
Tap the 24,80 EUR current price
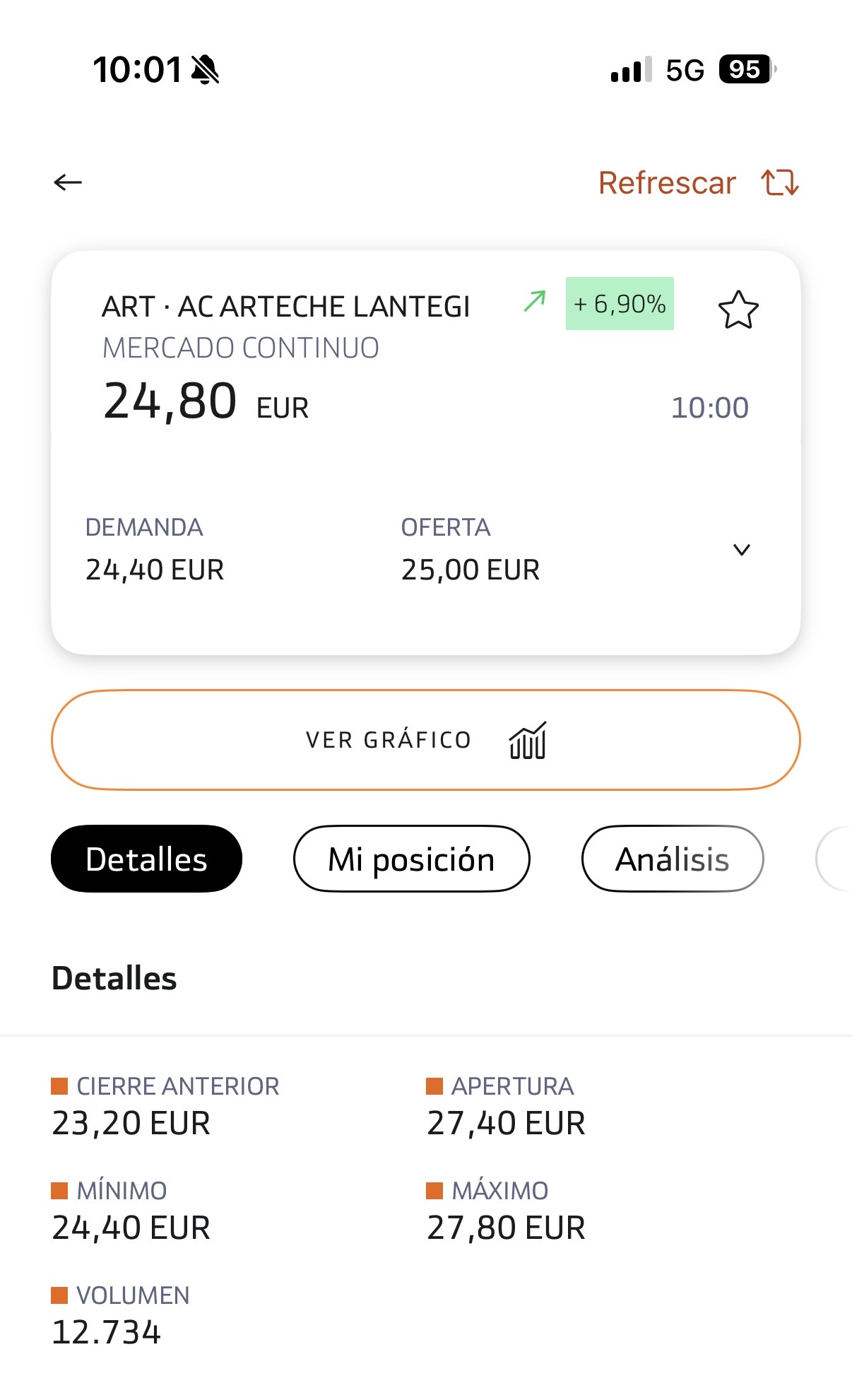point(206,402)
